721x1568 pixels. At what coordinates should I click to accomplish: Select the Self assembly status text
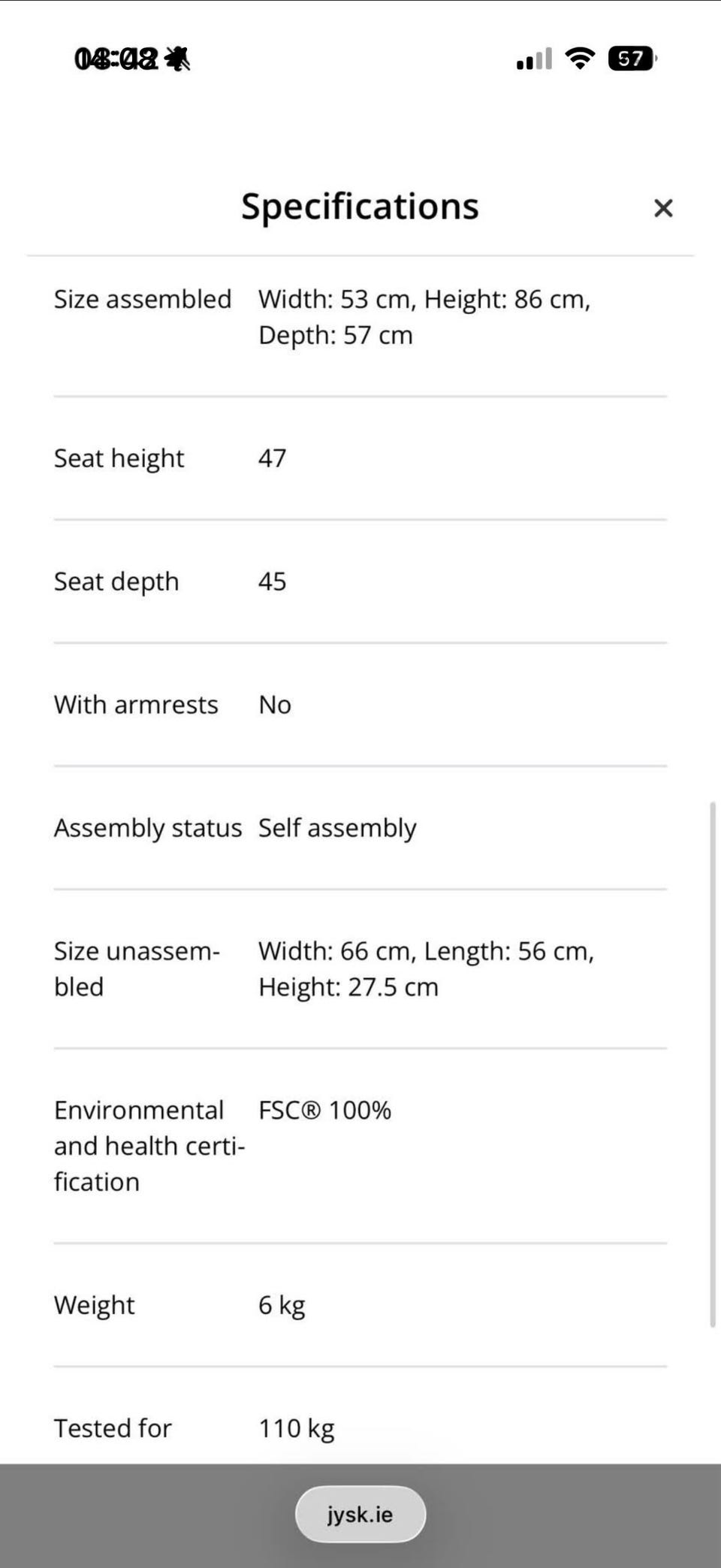point(337,828)
